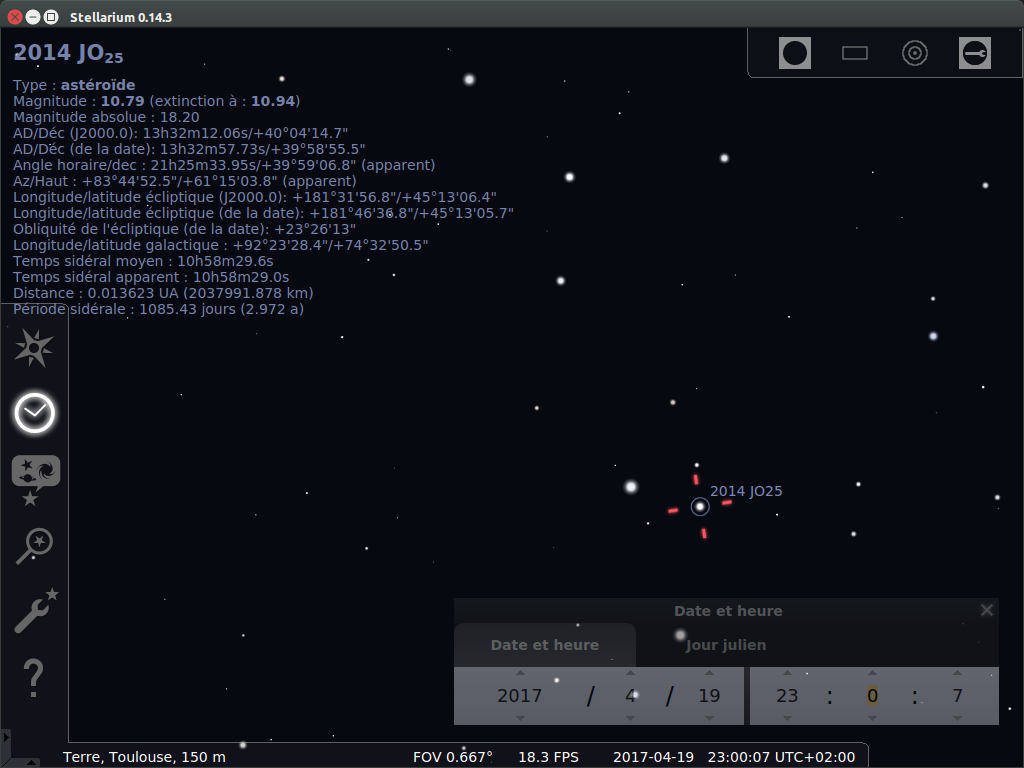This screenshot has height=768, width=1024.
Task: Open the Configuration wrench icon
Action: tap(35, 611)
